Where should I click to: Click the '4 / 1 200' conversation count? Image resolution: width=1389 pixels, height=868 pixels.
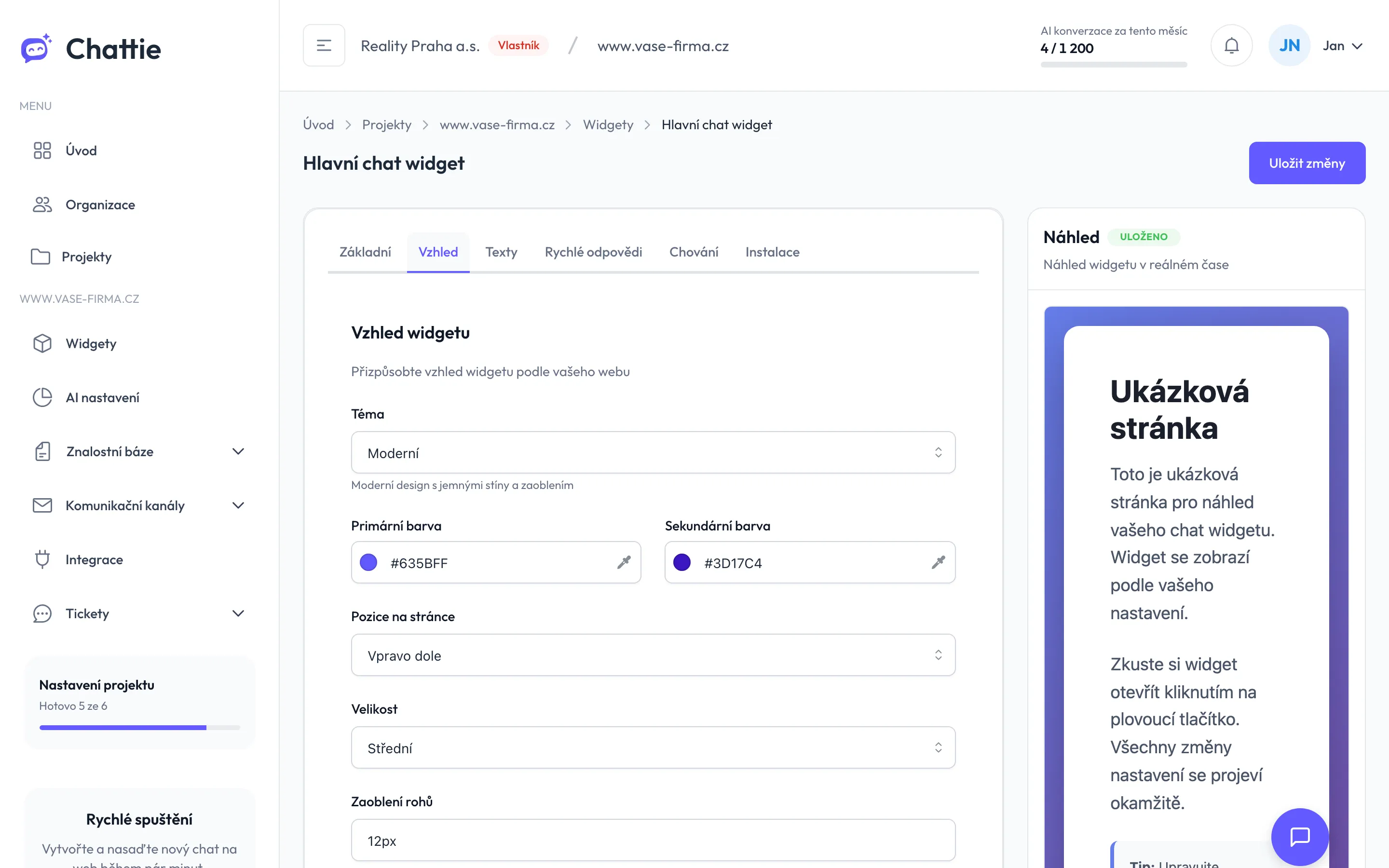[x=1067, y=48]
